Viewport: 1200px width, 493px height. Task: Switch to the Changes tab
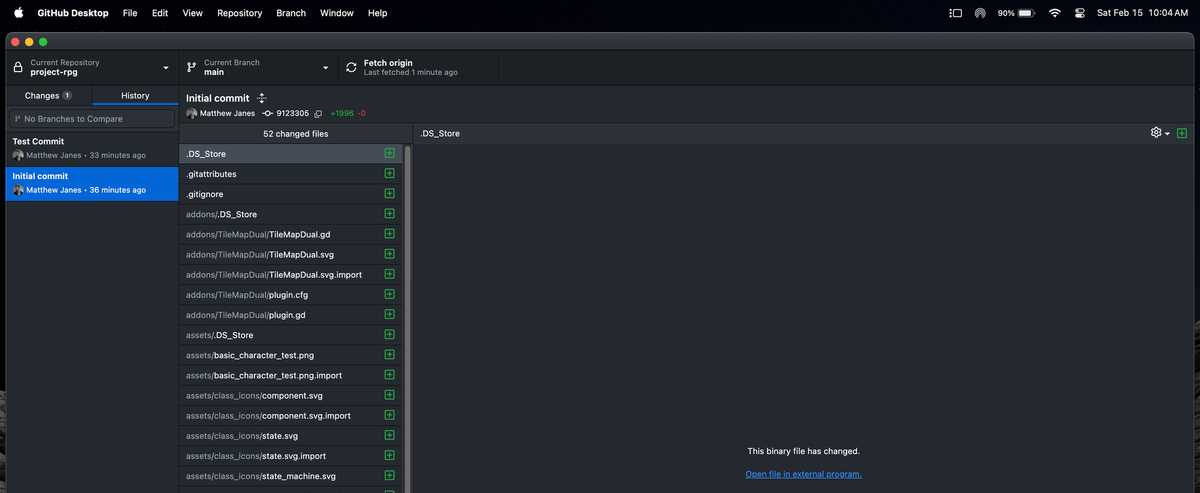tap(48, 96)
